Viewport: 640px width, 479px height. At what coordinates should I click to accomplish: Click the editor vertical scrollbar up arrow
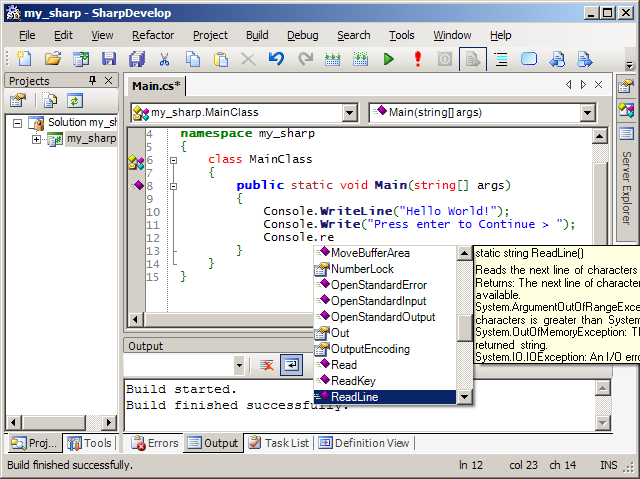point(600,136)
